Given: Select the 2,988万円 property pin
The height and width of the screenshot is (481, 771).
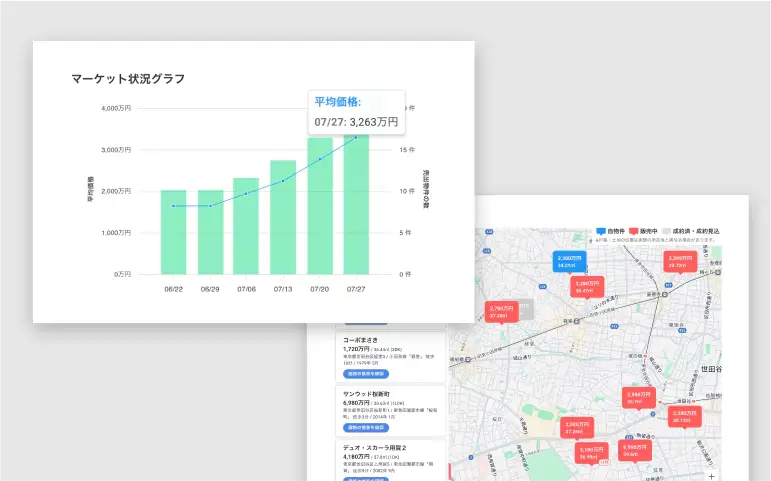Looking at the screenshot, I should coord(637,397).
